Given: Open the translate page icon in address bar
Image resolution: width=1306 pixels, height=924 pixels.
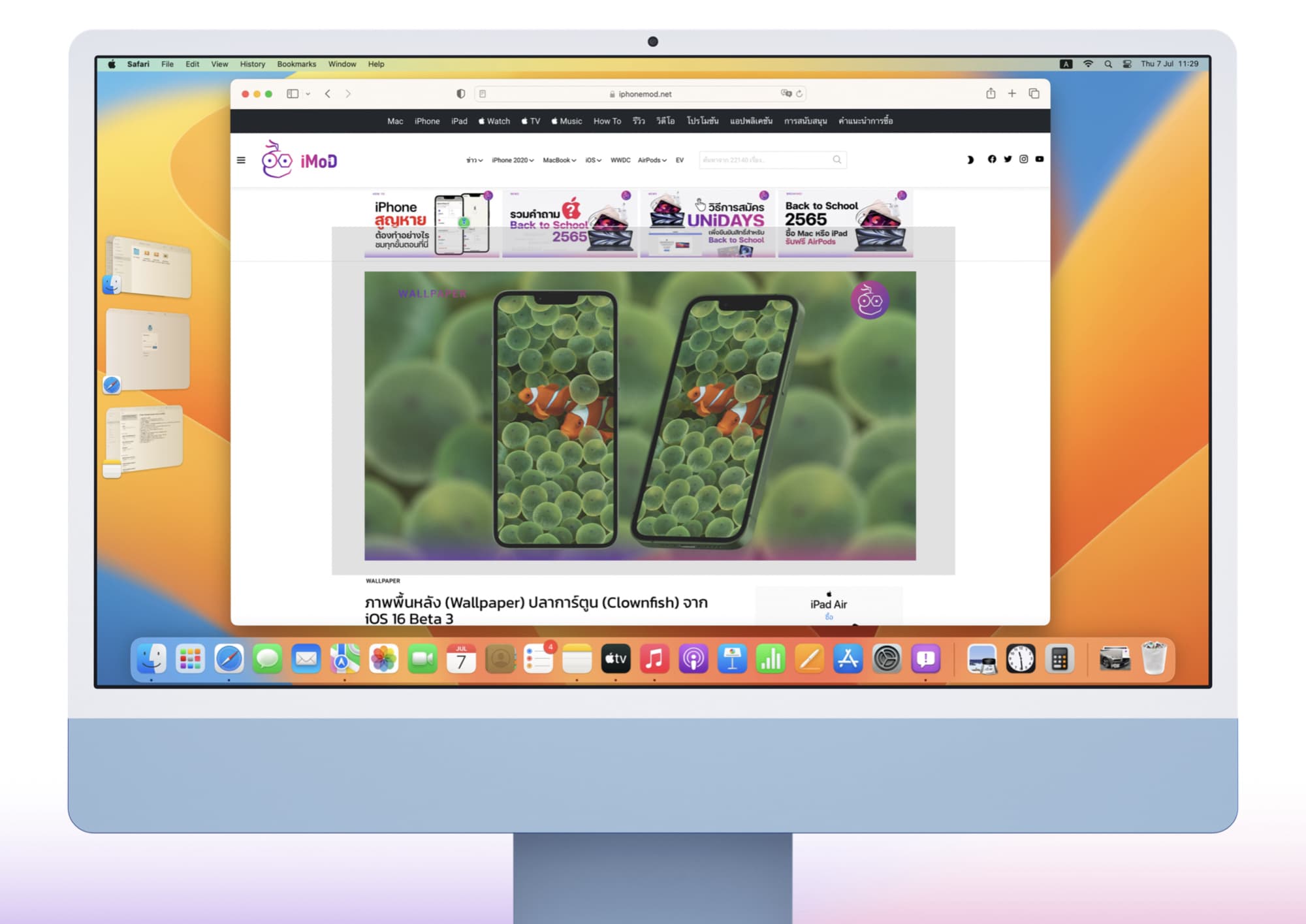Looking at the screenshot, I should click(x=786, y=93).
